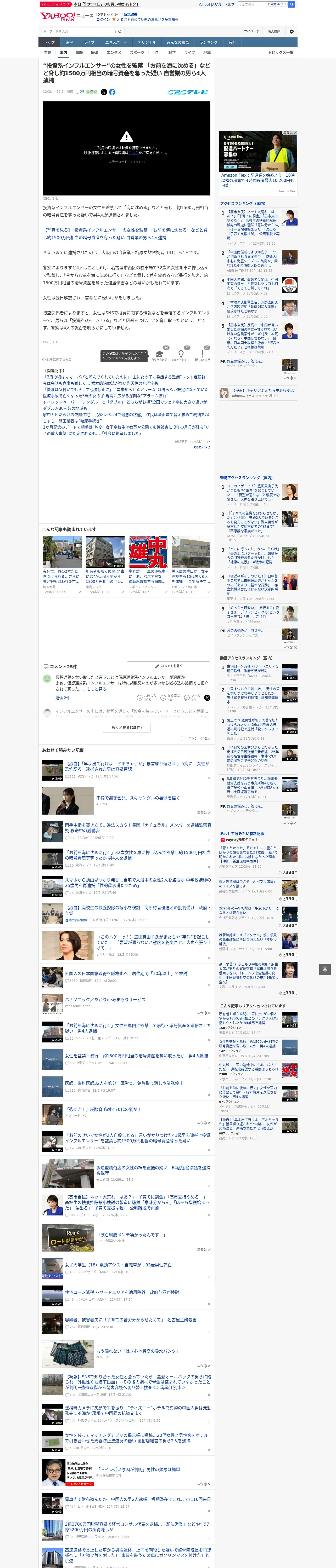Select the トップ navigation tab
The width and height of the screenshot is (336, 1568).
[x=49, y=43]
